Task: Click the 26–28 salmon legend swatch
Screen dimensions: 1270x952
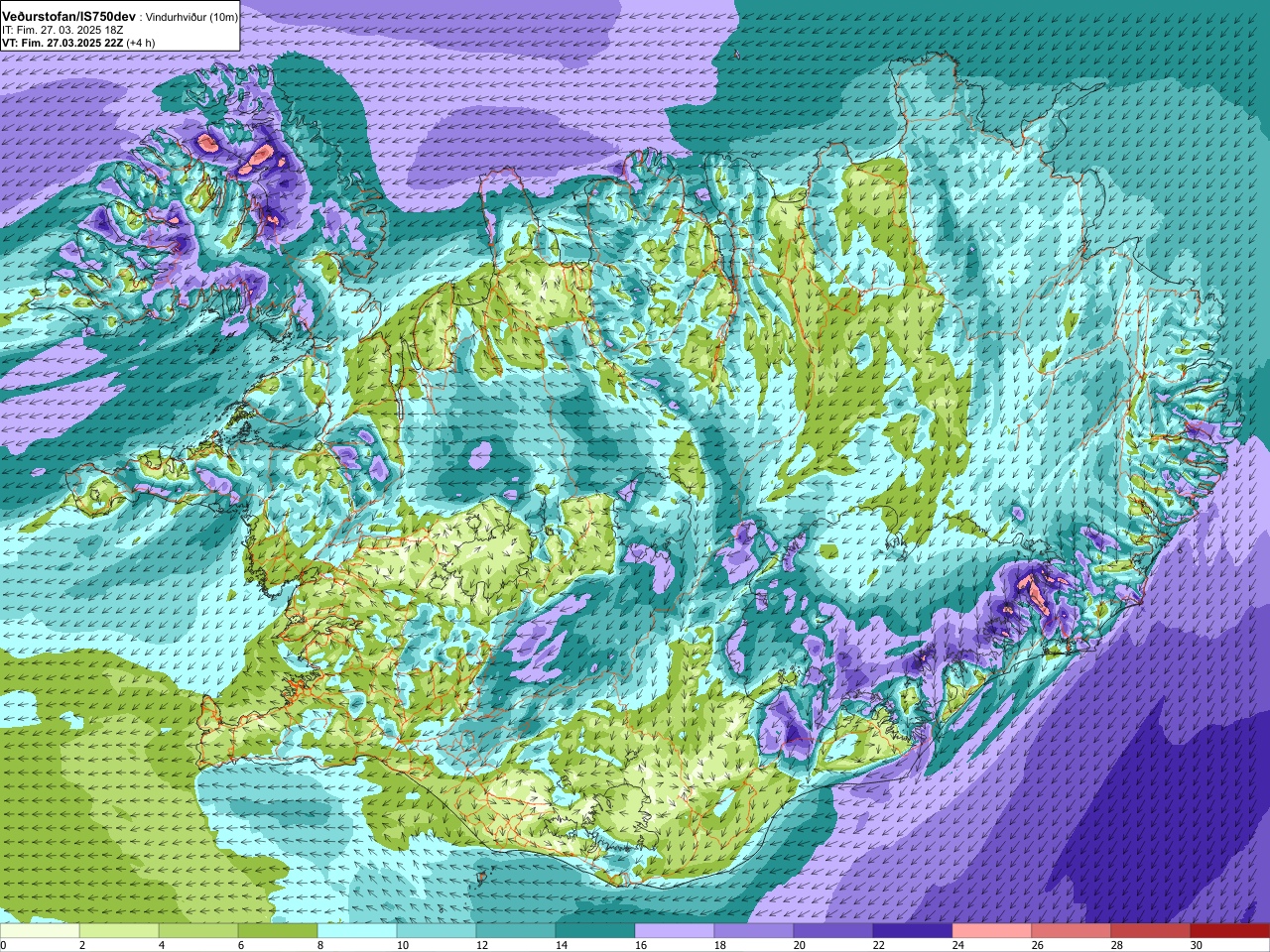Action: coord(1072,931)
